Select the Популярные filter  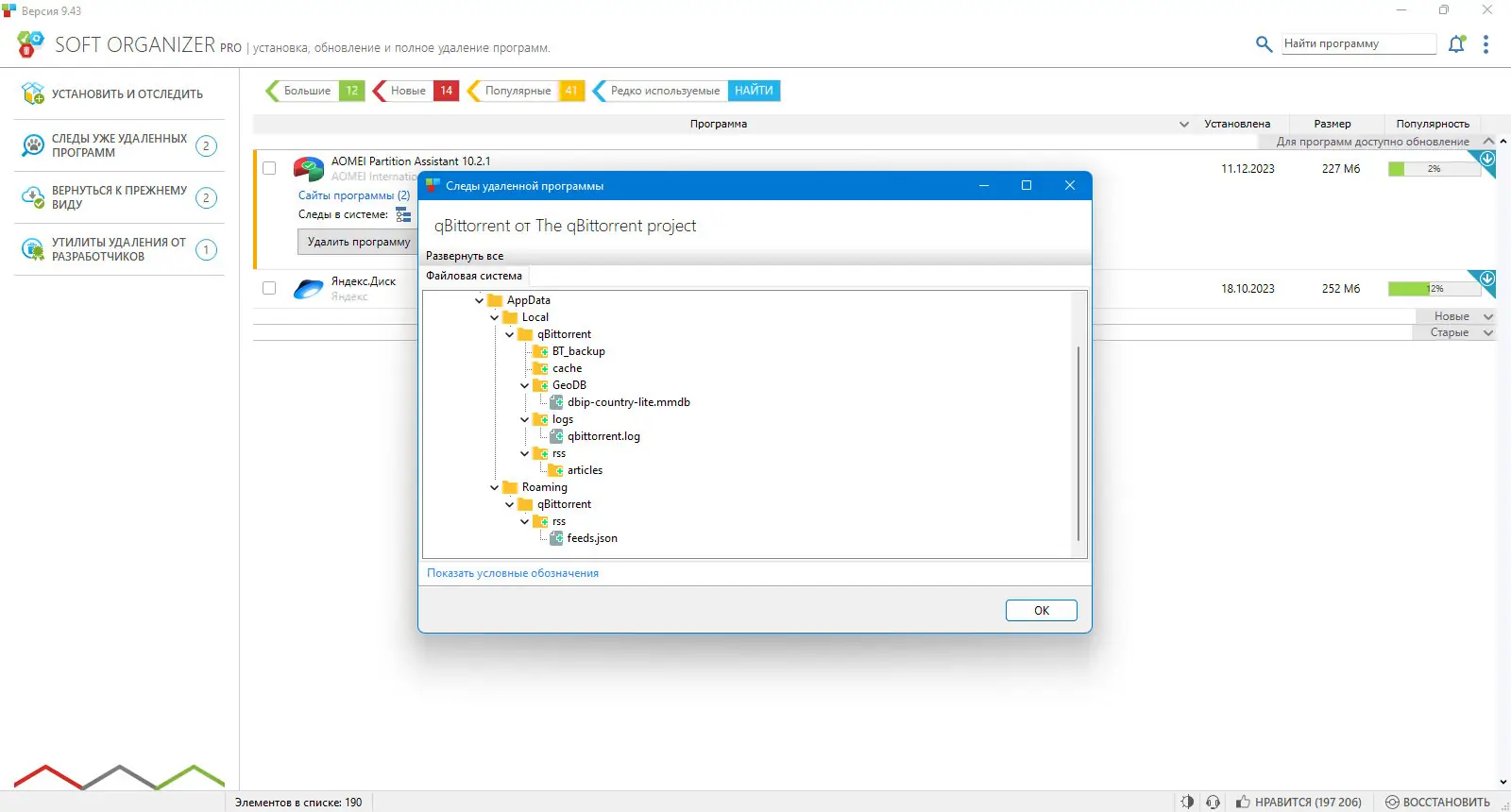[x=525, y=91]
